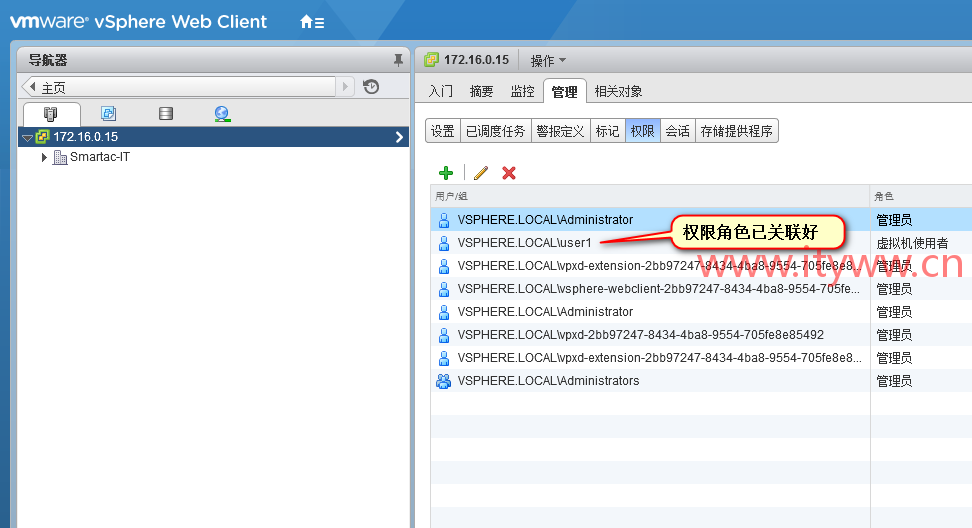
Task: Click the chevron on 172.16.0.15 row
Action: [399, 137]
